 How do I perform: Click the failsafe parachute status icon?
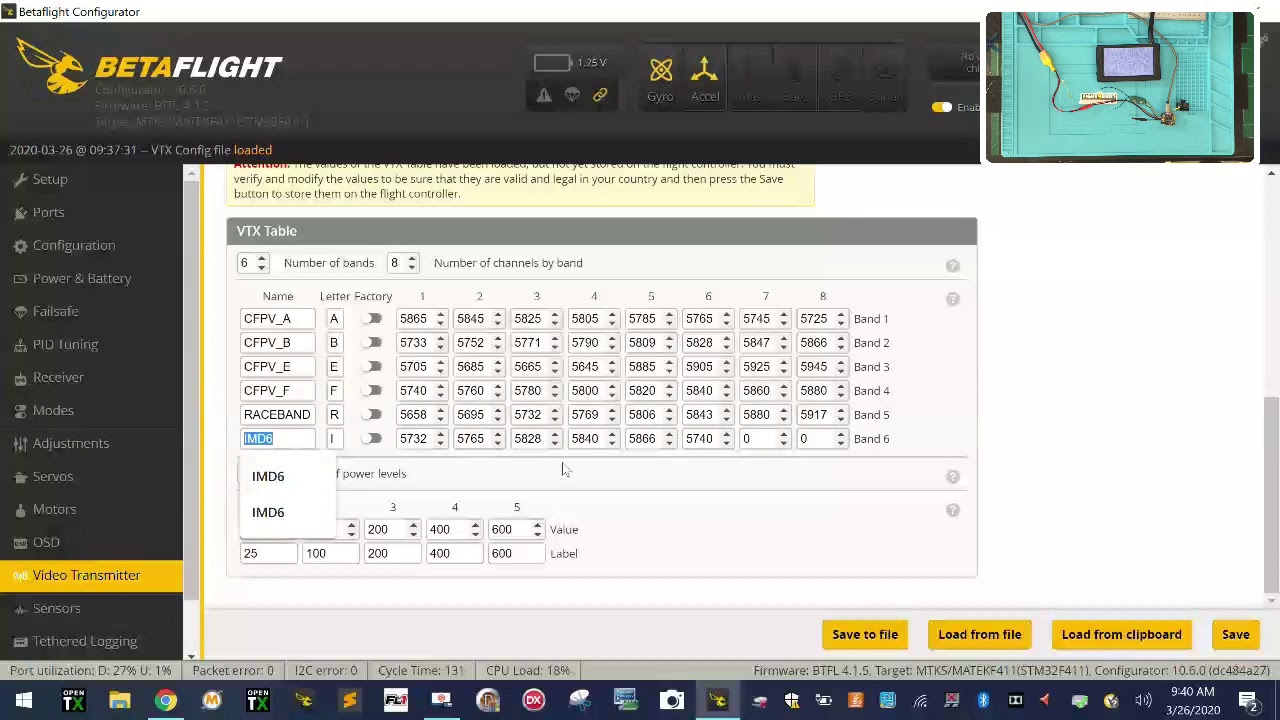point(572,95)
